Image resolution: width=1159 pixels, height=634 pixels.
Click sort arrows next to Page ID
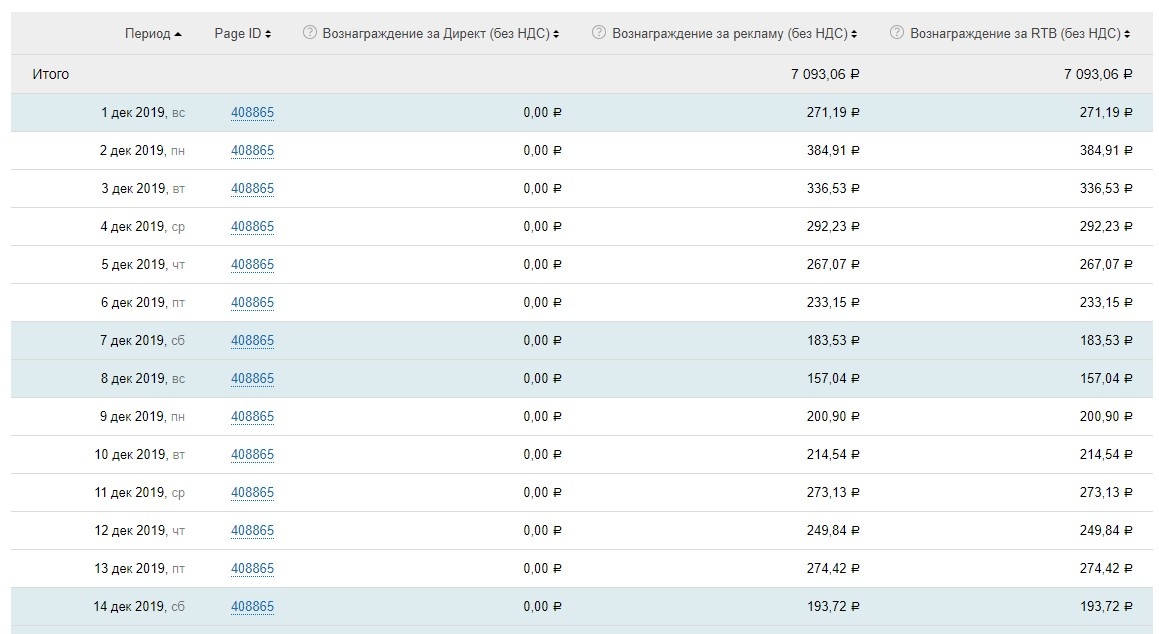pyautogui.click(x=268, y=34)
